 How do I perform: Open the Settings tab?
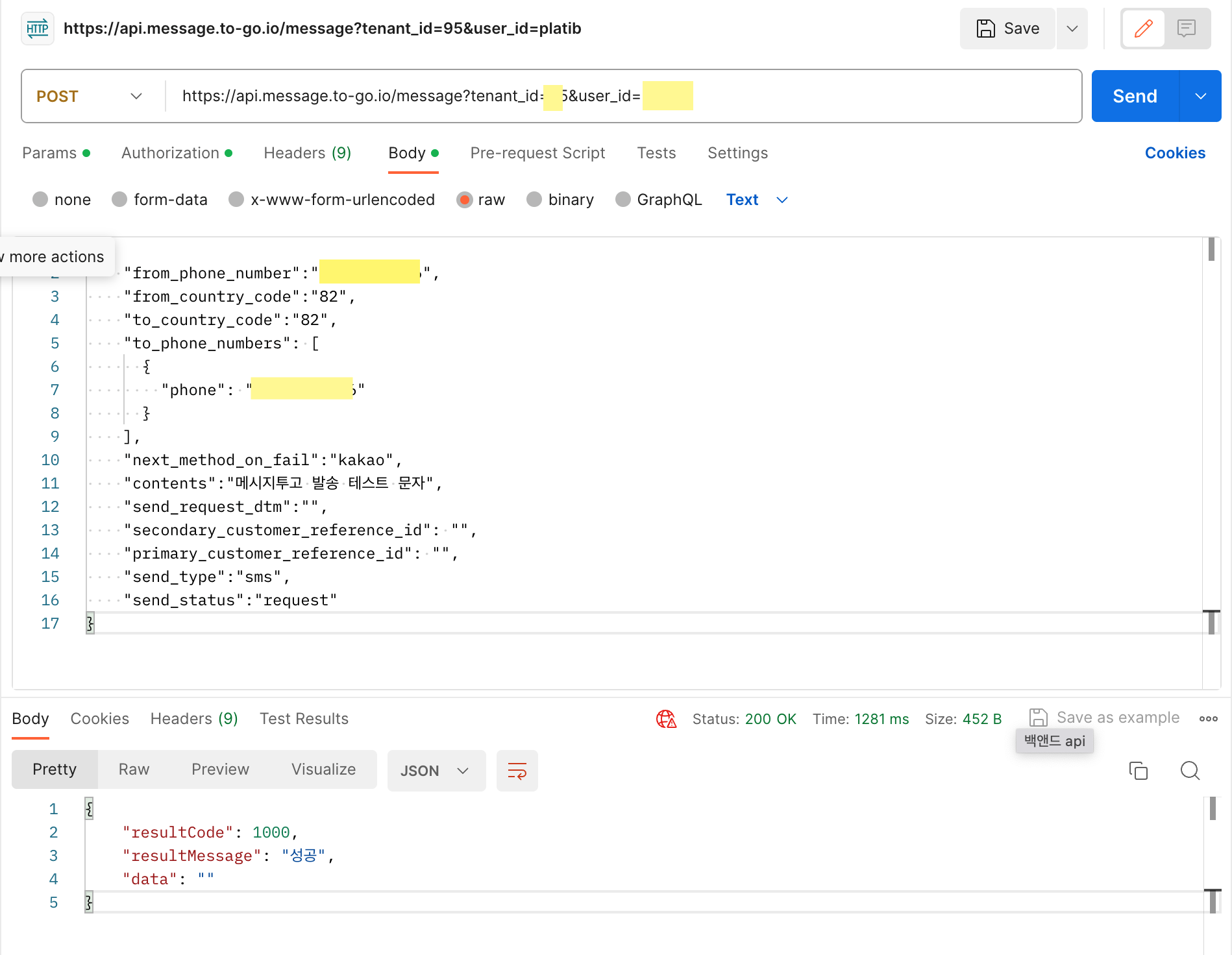point(737,153)
